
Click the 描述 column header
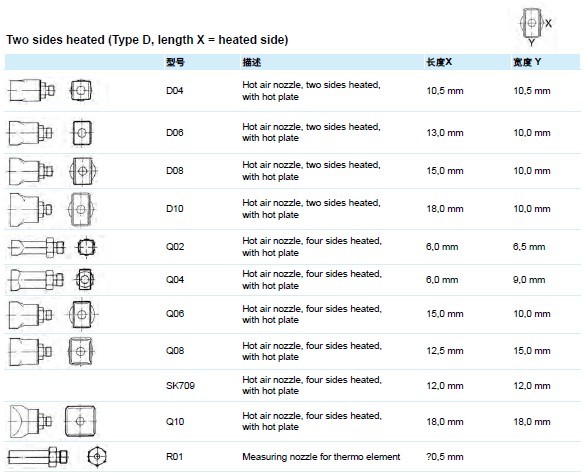(252, 62)
